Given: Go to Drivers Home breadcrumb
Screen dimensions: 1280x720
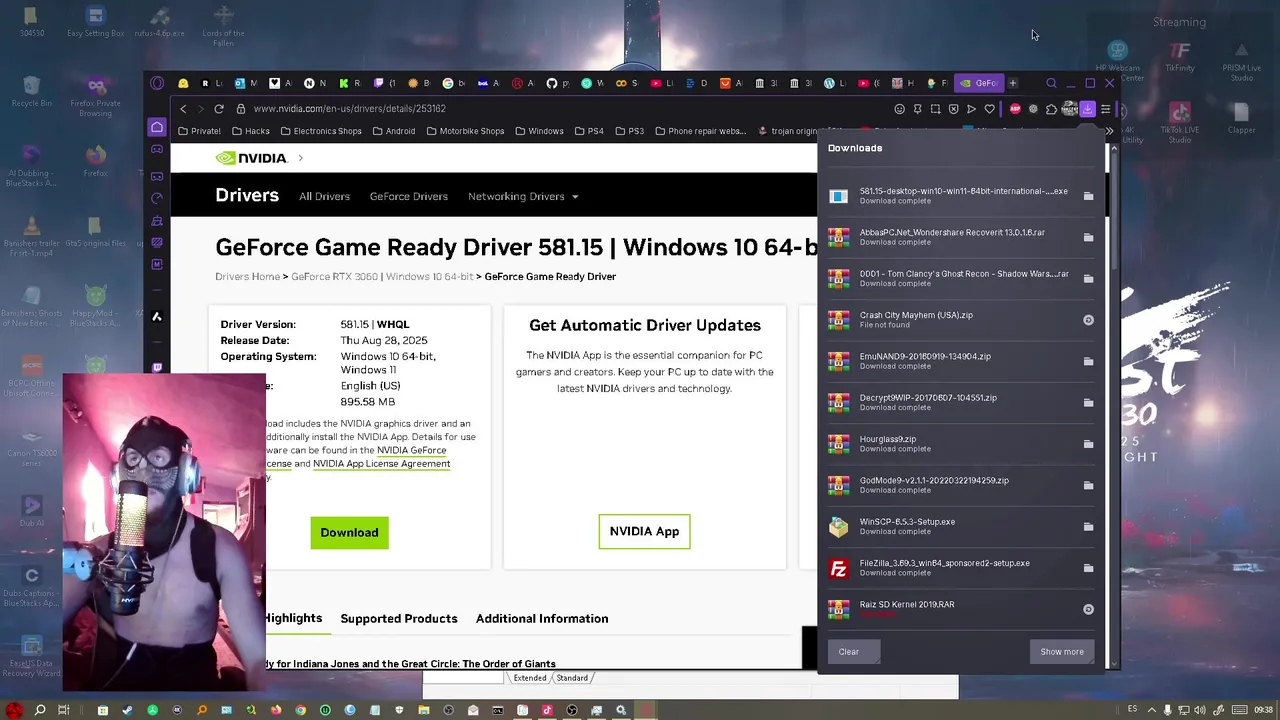Looking at the screenshot, I should [247, 276].
